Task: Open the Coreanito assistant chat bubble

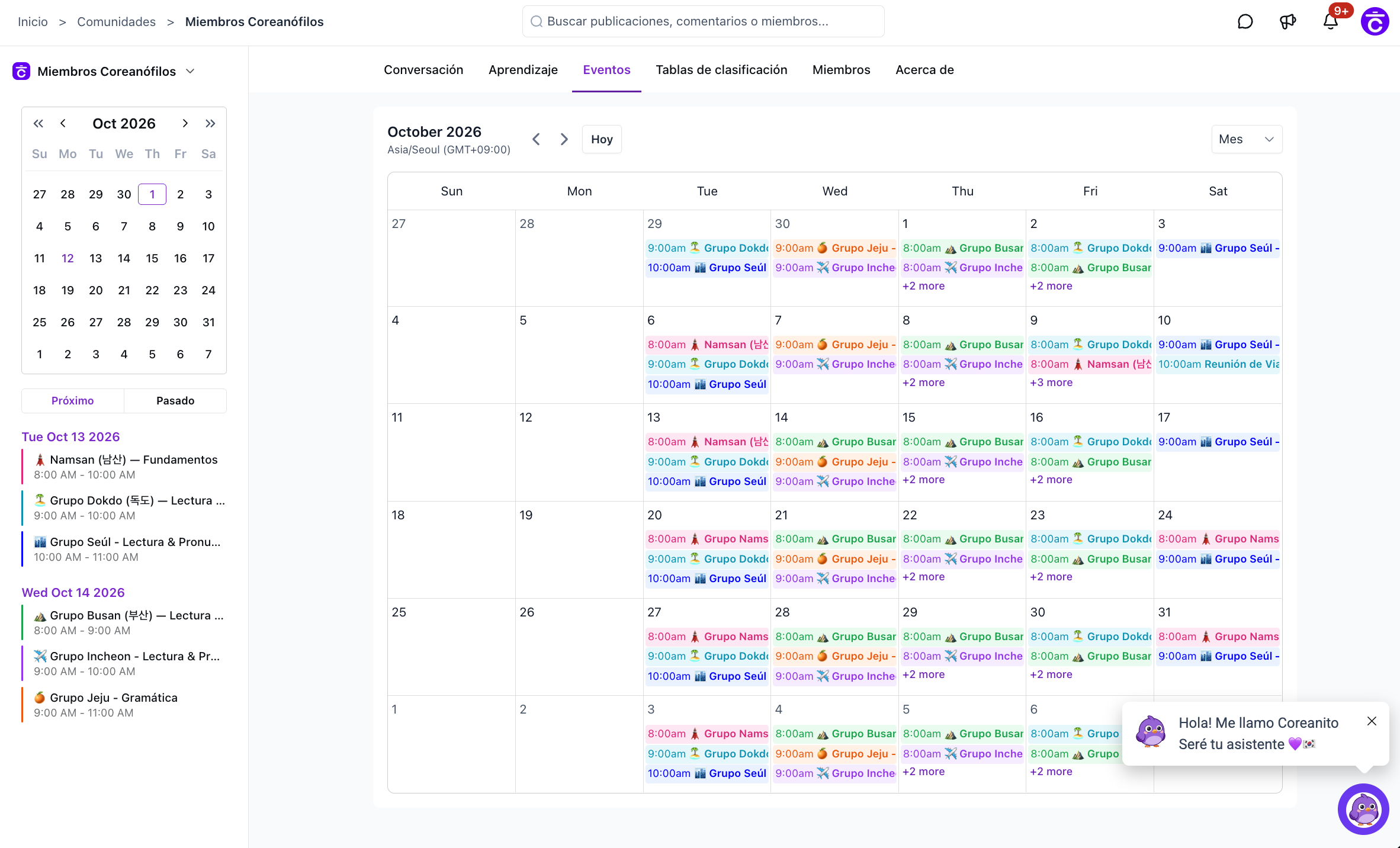Action: click(1363, 809)
